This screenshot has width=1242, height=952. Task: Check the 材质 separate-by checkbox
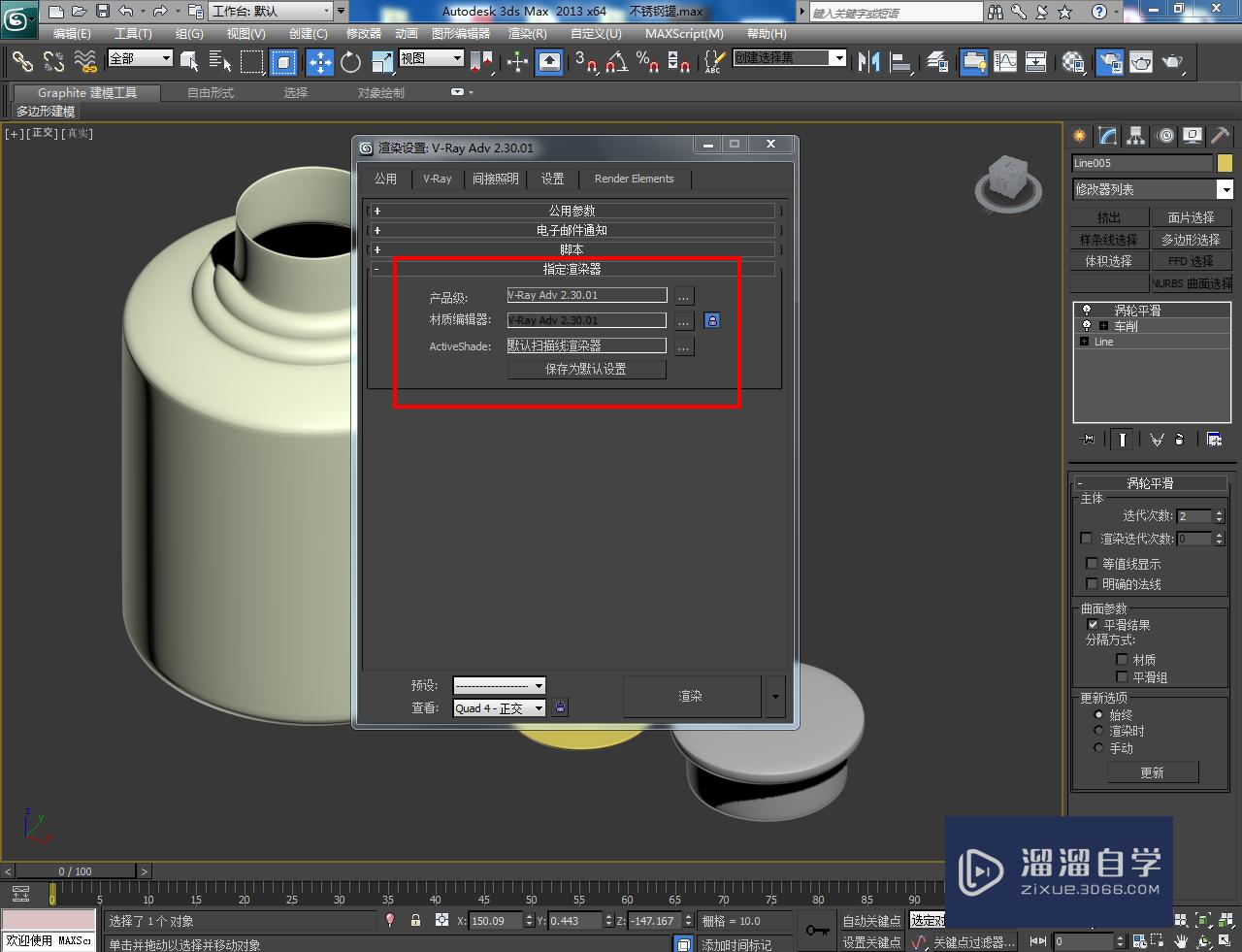pos(1122,659)
